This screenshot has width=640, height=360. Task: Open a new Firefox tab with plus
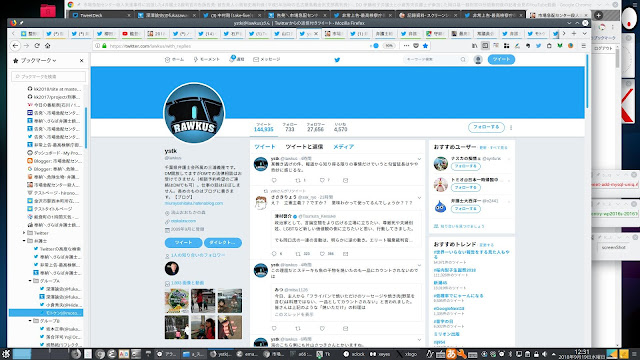pyautogui.click(x=574, y=33)
